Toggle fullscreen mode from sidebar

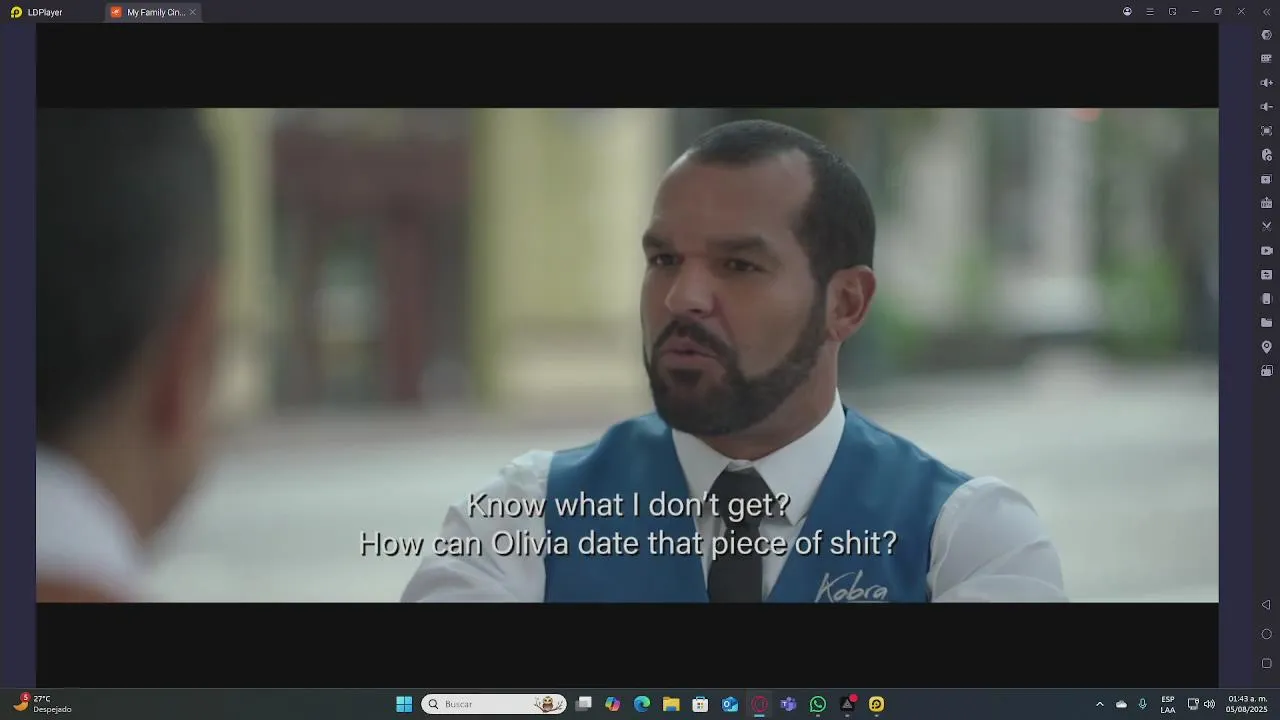pyautogui.click(x=1266, y=131)
